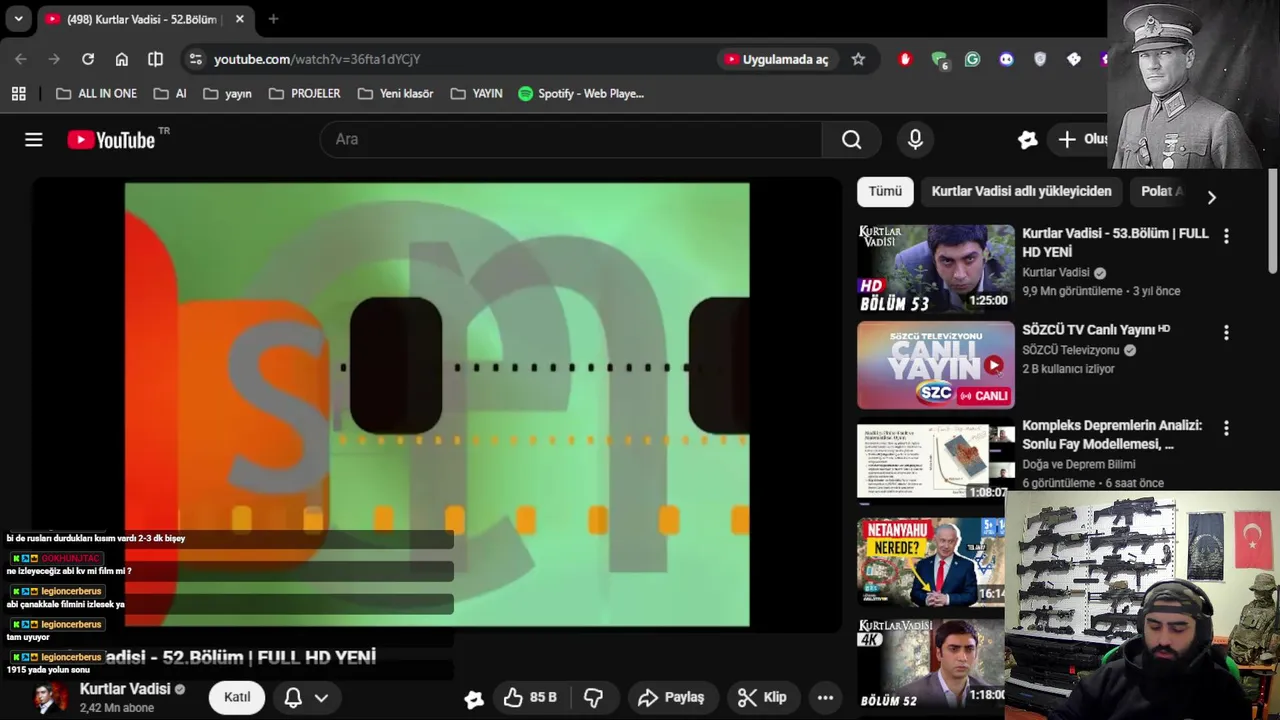The height and width of the screenshot is (720, 1280).
Task: Open the purple mask-face extension icon
Action: [x=1006, y=59]
